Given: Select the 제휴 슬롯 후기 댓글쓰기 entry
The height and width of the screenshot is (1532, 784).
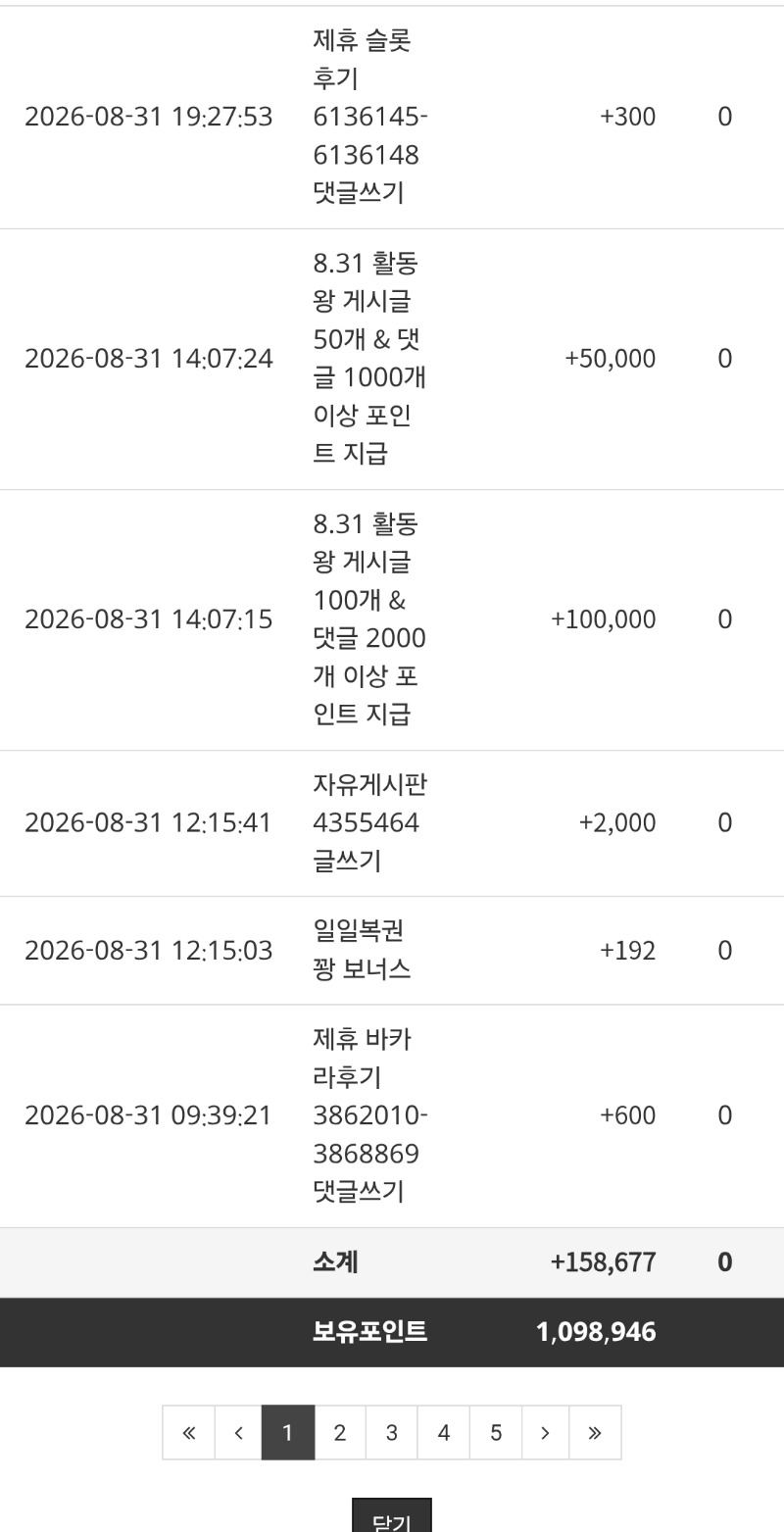Looking at the screenshot, I should [x=370, y=118].
